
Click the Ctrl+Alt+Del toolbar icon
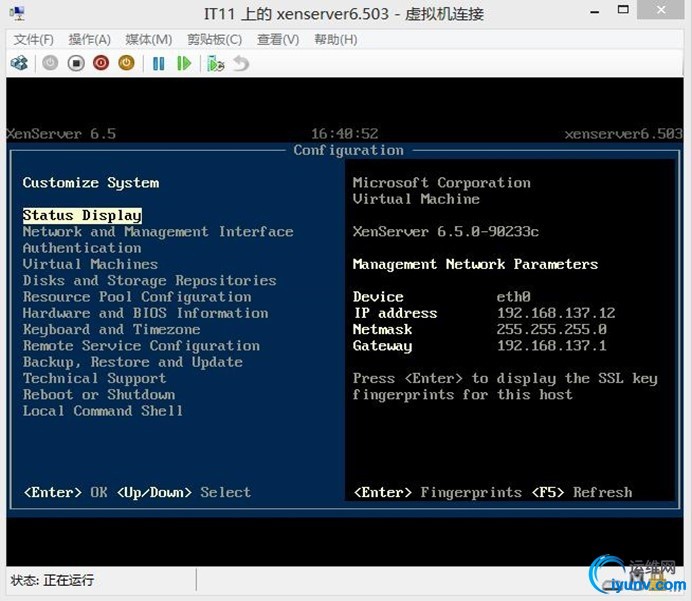(19, 64)
